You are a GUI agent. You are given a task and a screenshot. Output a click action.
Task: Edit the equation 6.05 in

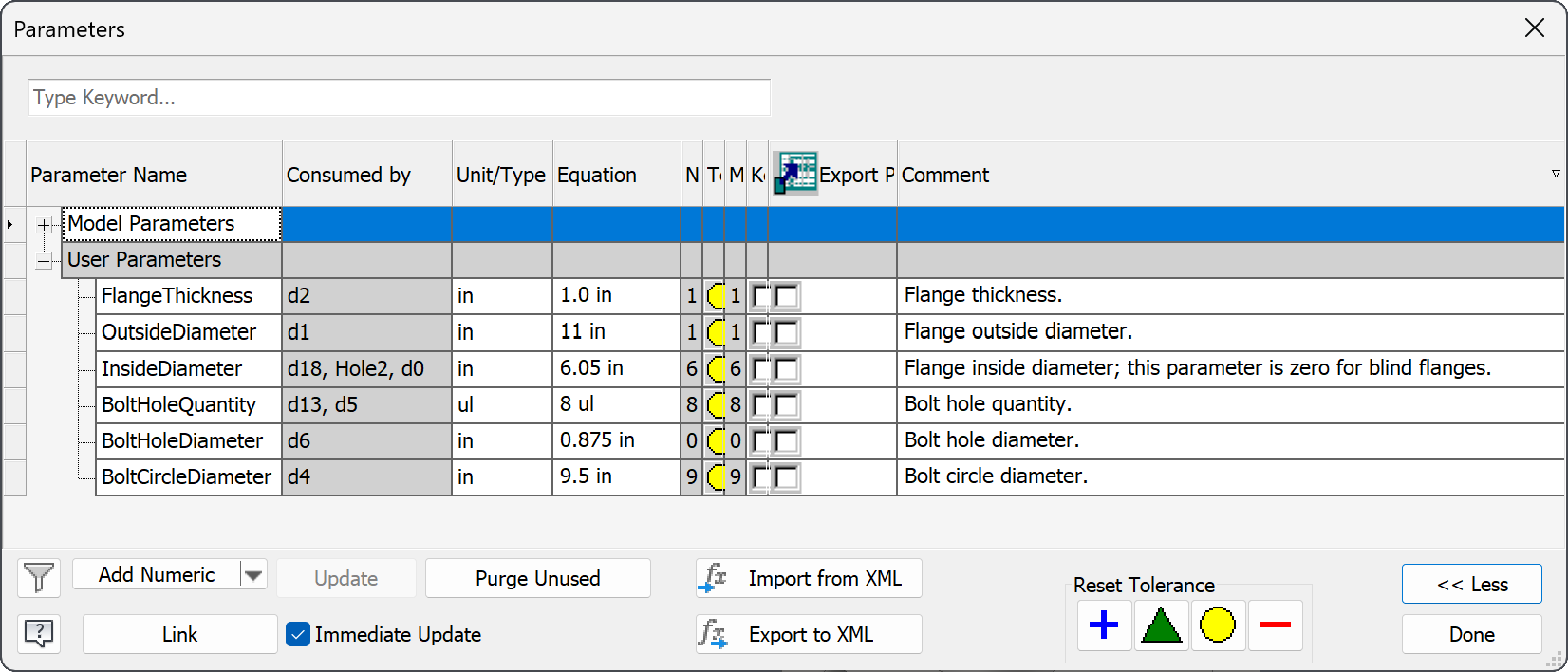pos(617,368)
